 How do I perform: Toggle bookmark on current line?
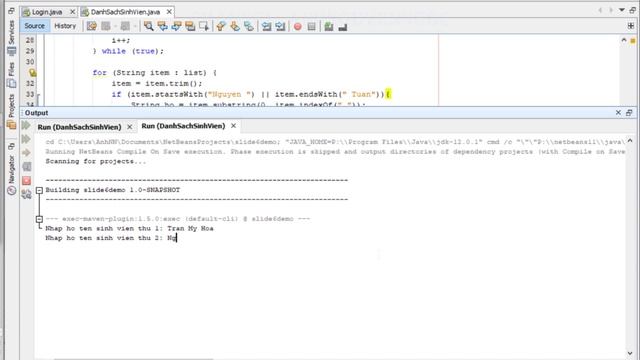point(249,27)
